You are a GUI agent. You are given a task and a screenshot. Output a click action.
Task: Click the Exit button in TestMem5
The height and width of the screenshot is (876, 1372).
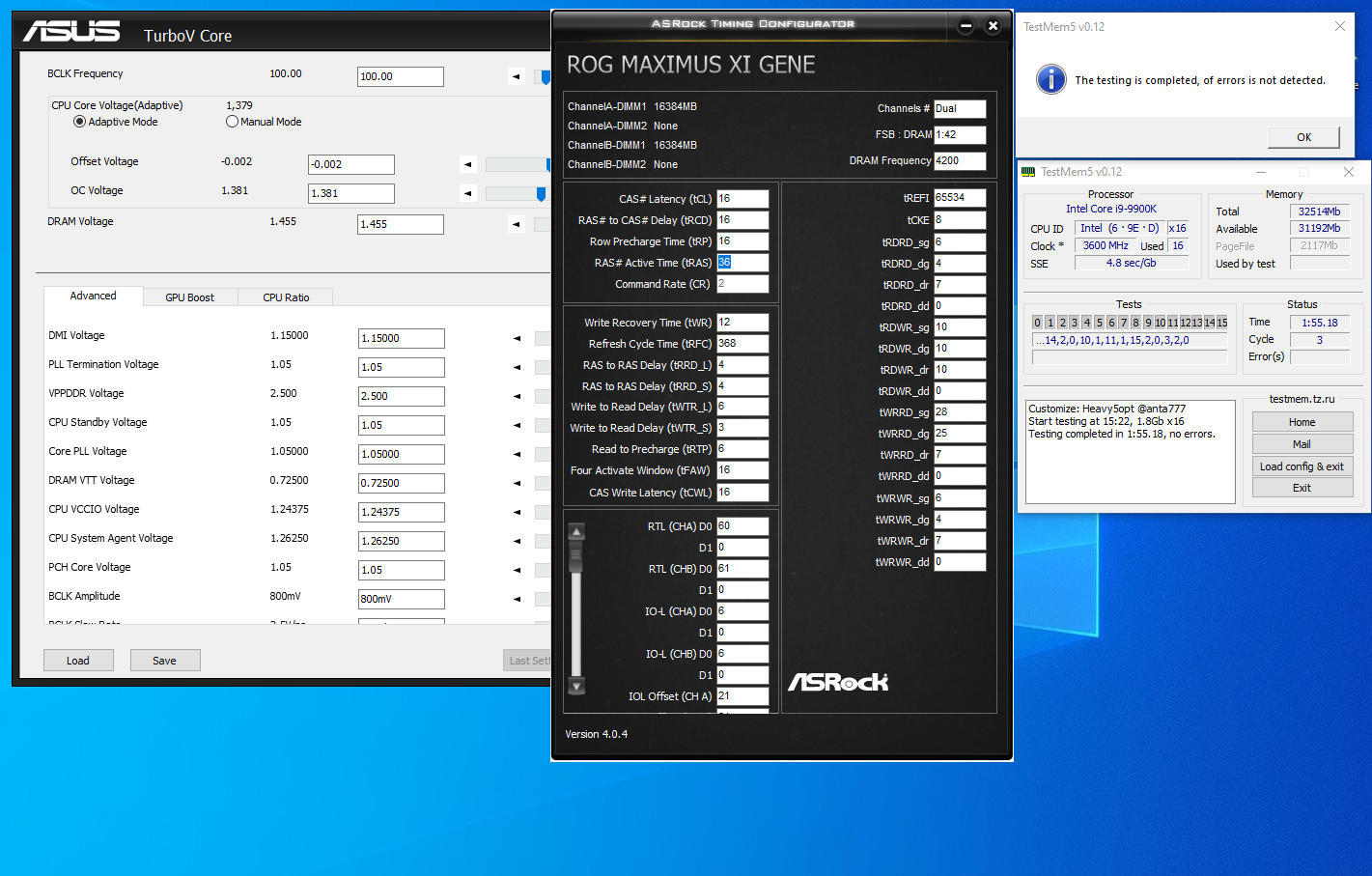[1302, 489]
